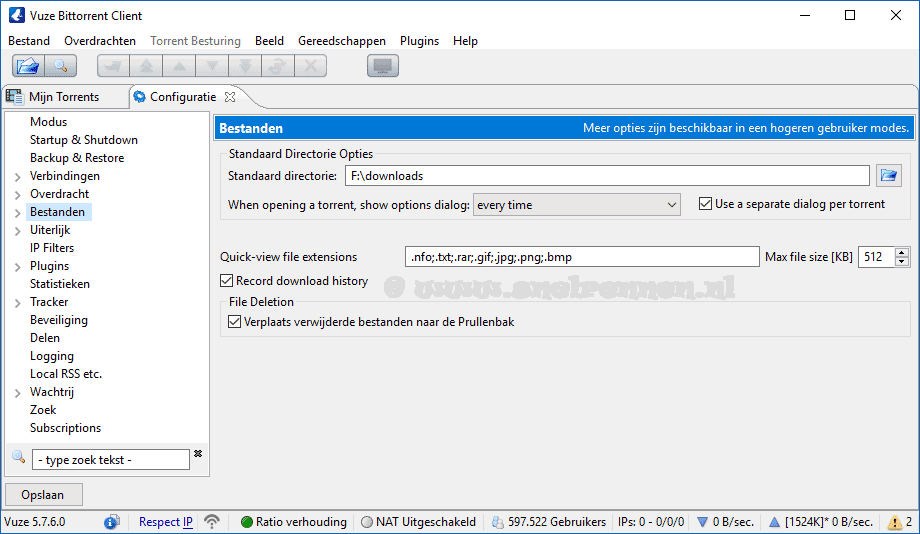Screen dimensions: 920x534
Task: Expand the Plugins tree node
Action: [18, 267]
